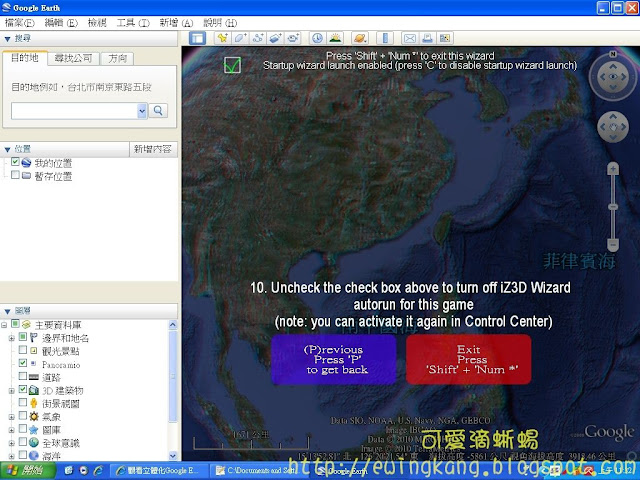Image resolution: width=640 pixels, height=480 pixels.
Task: Click the 新增內容 button
Action: coord(153,149)
